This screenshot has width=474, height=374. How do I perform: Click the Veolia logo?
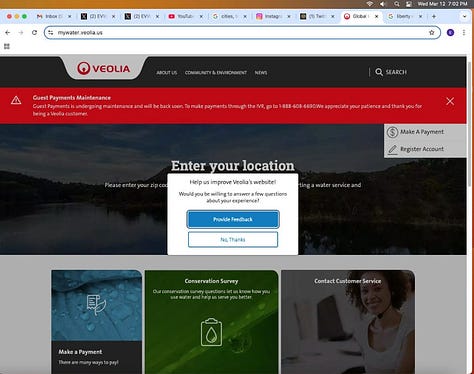104,68
